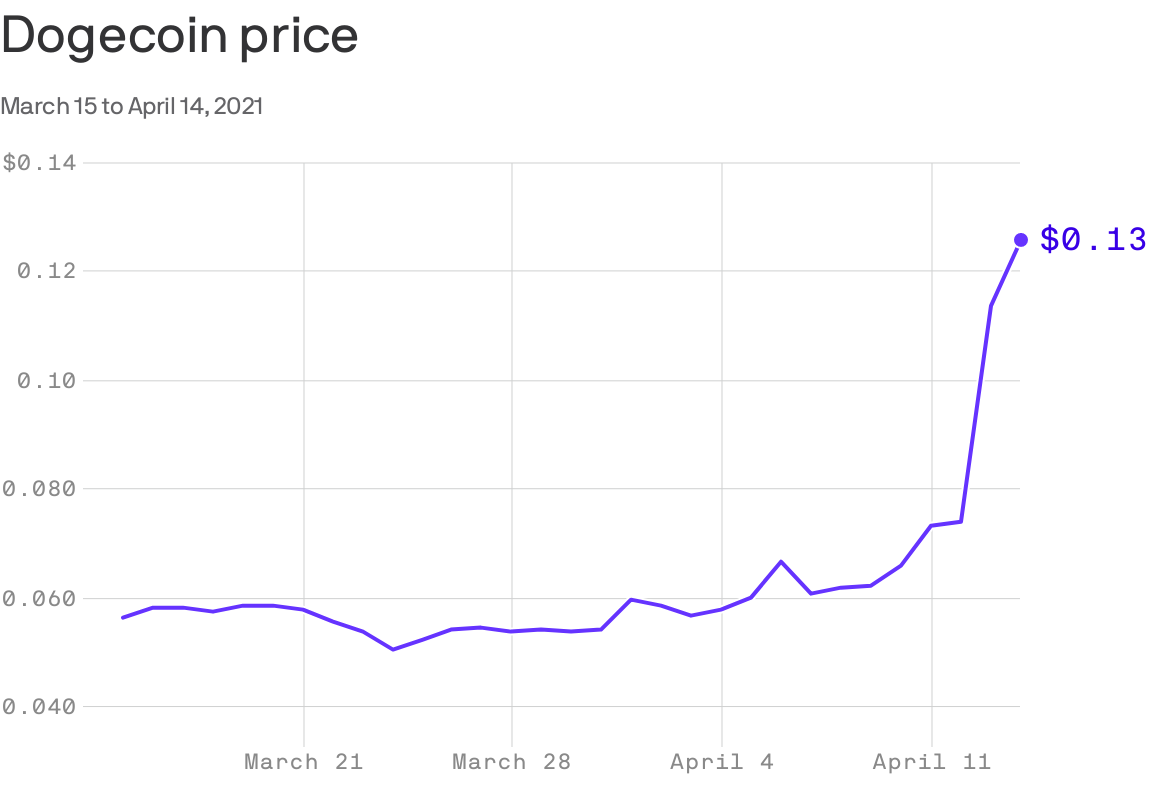
Task: Click the purple endpoint dot on the line
Action: coord(1021,240)
